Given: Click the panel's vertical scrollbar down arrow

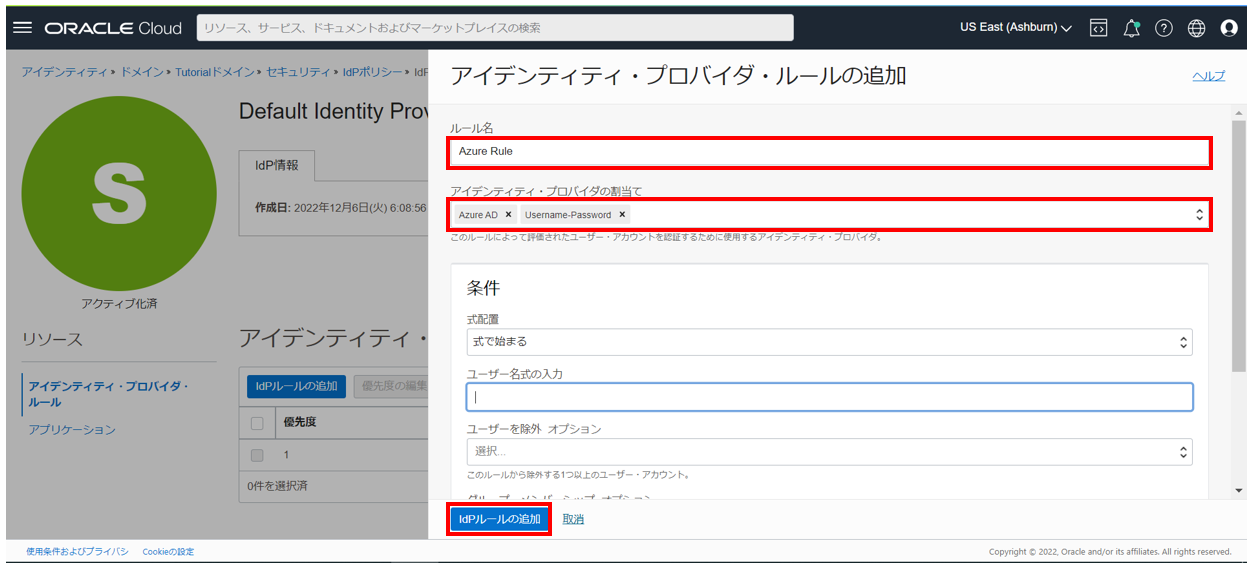Looking at the screenshot, I should (x=1240, y=490).
